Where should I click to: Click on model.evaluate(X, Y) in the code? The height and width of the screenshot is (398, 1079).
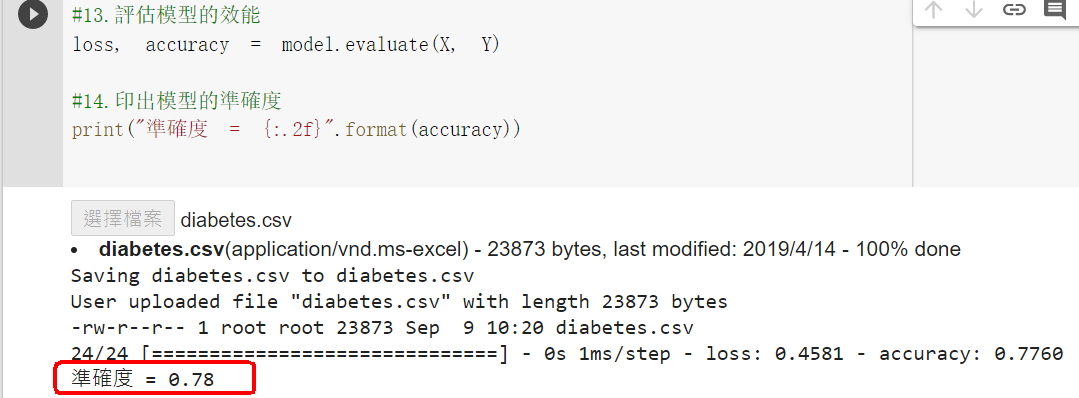tap(390, 45)
